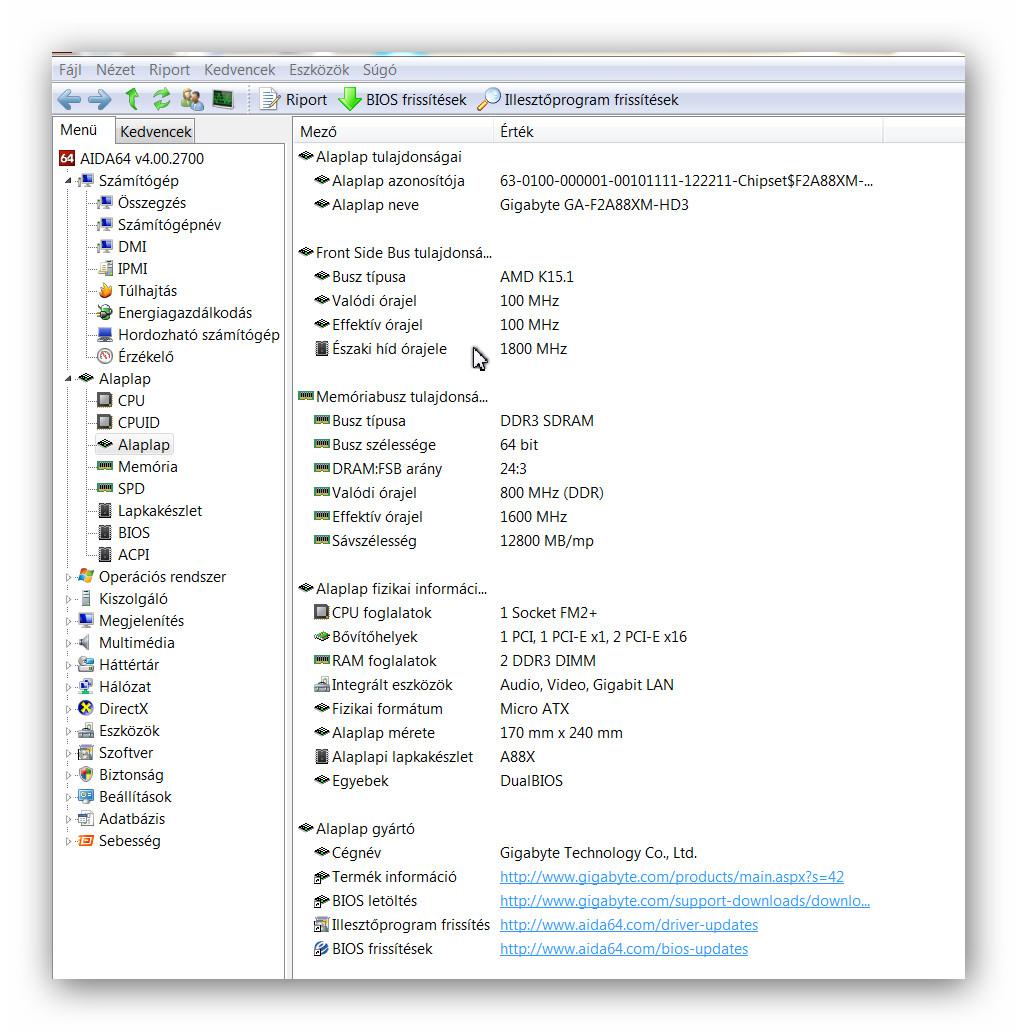Viewport: 1017px width, 1031px height.
Task: Click the Adatbázis icon in tree
Action: [85, 819]
